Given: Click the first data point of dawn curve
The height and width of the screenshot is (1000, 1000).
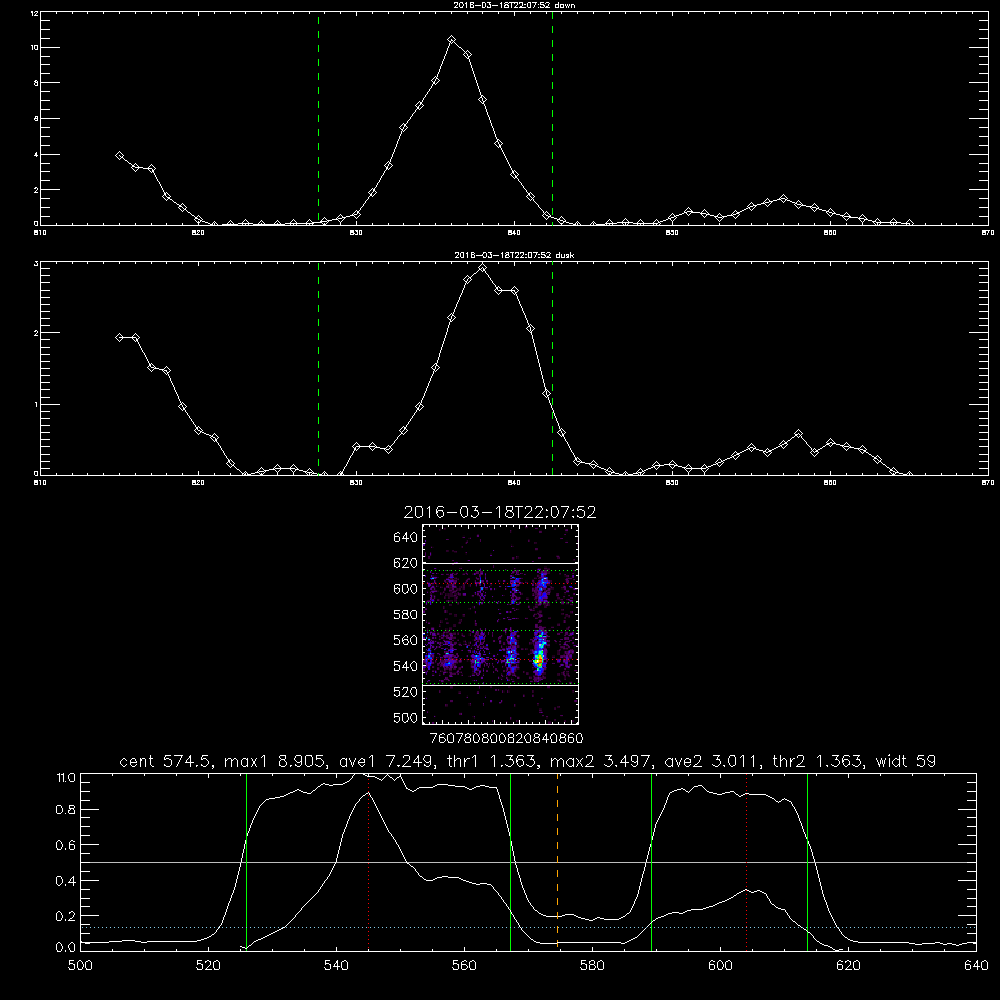Looking at the screenshot, I should [x=119, y=155].
